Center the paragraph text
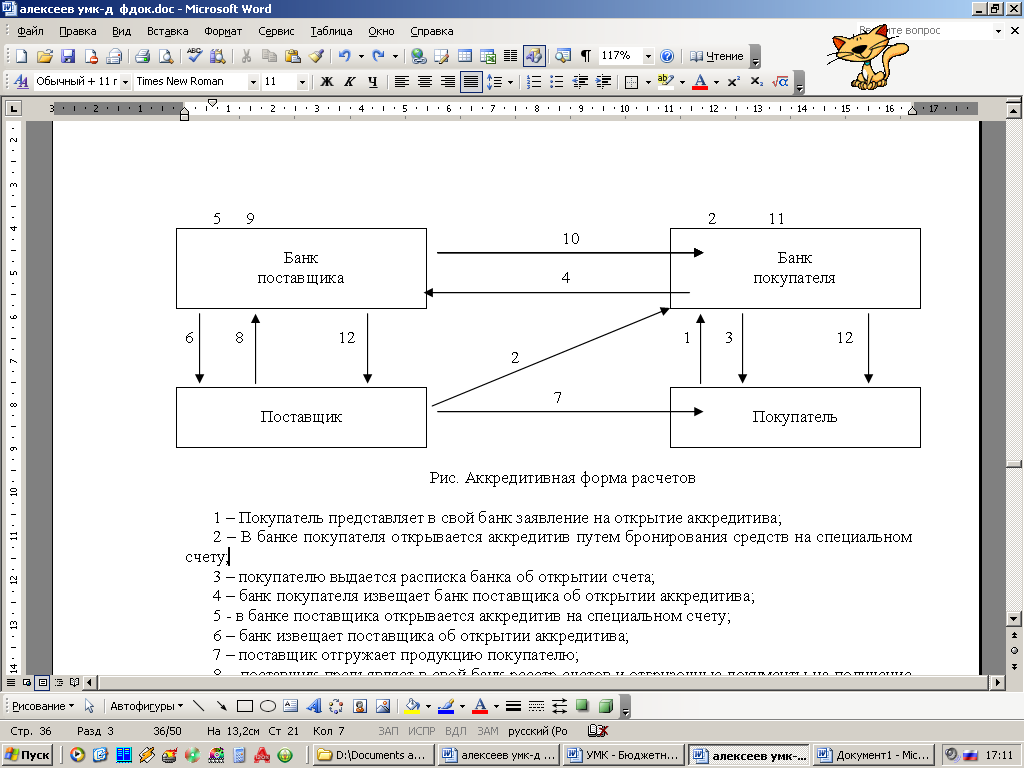Image resolution: width=1024 pixels, height=768 pixels. coord(424,82)
